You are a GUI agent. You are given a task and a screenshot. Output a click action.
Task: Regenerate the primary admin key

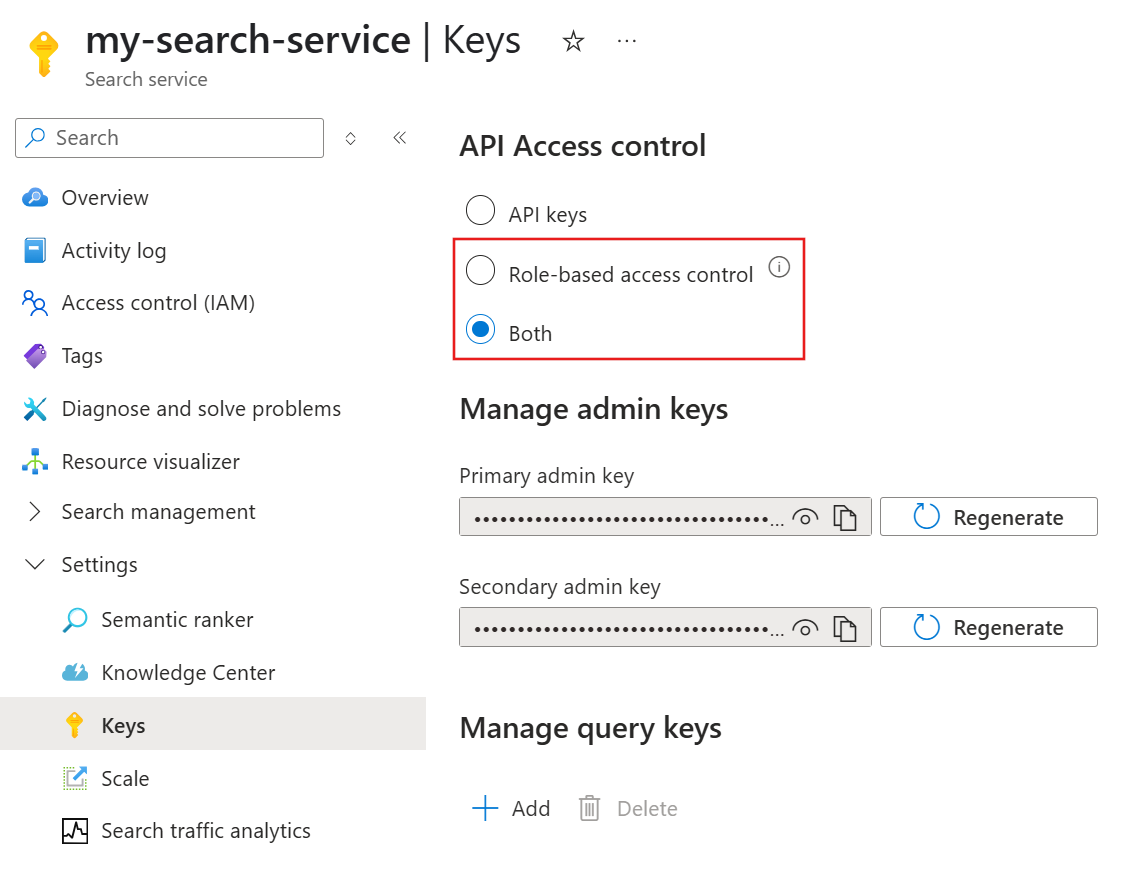pyautogui.click(x=989, y=516)
